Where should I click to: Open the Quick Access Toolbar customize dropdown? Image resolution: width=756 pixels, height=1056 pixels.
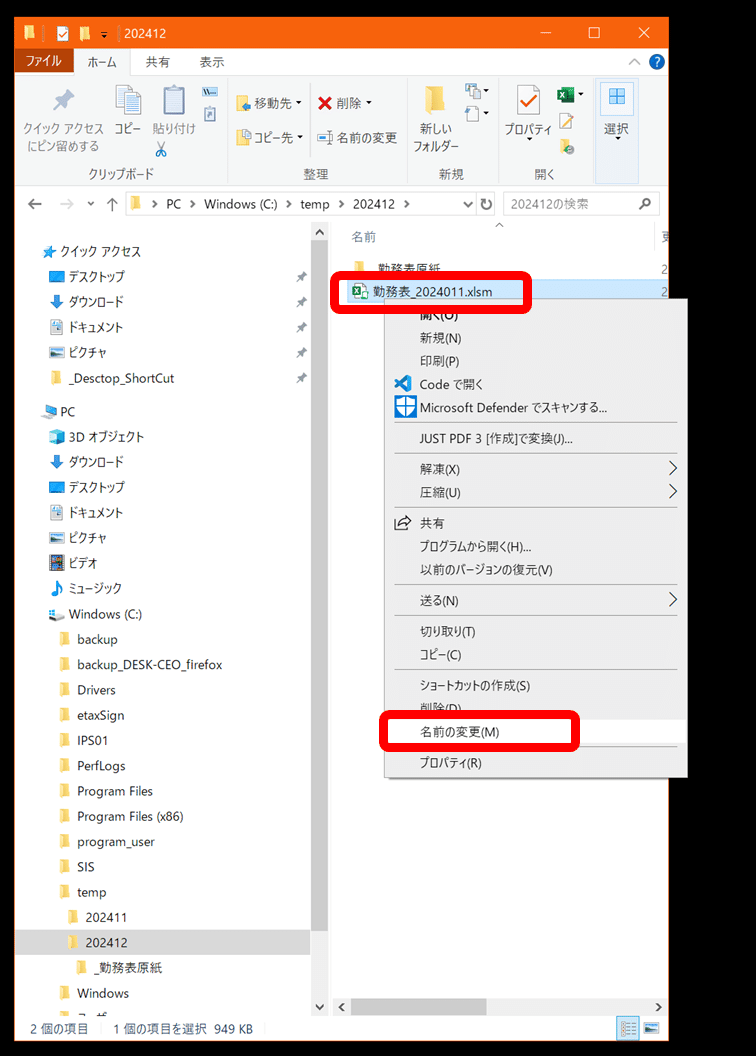click(x=104, y=34)
